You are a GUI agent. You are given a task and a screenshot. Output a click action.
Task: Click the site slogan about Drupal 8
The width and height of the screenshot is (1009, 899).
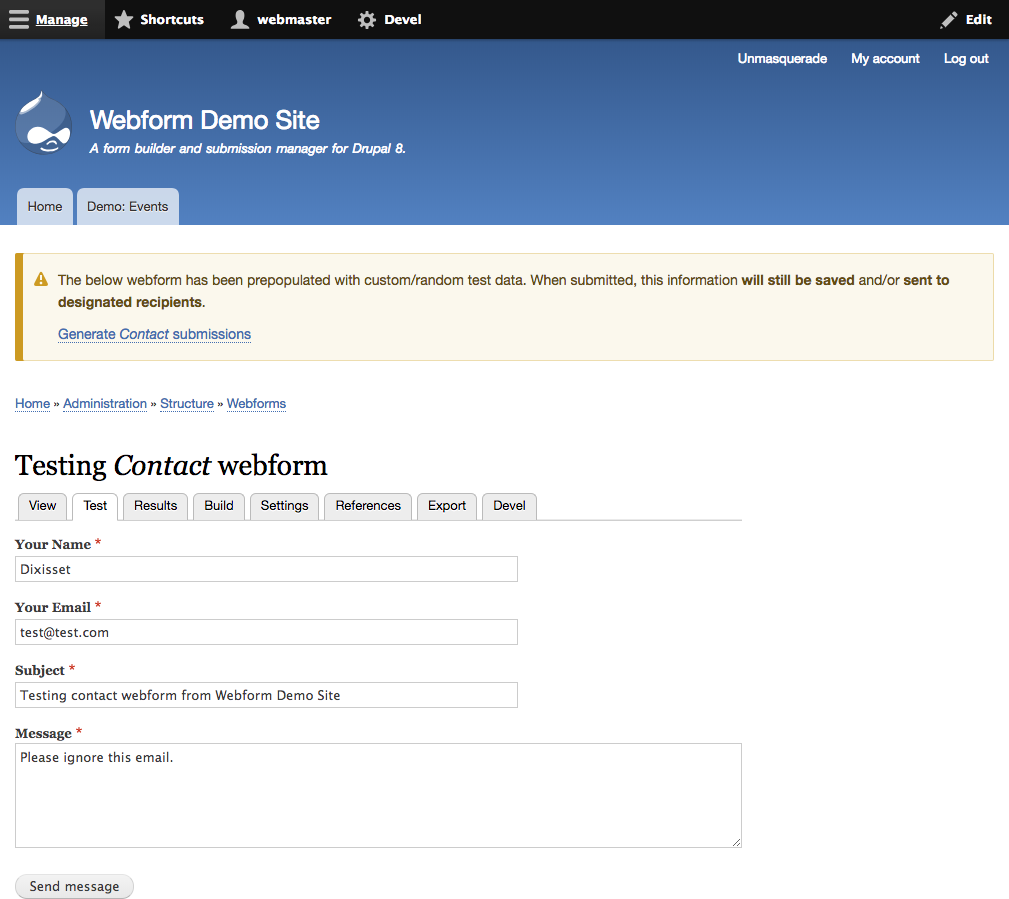point(248,149)
